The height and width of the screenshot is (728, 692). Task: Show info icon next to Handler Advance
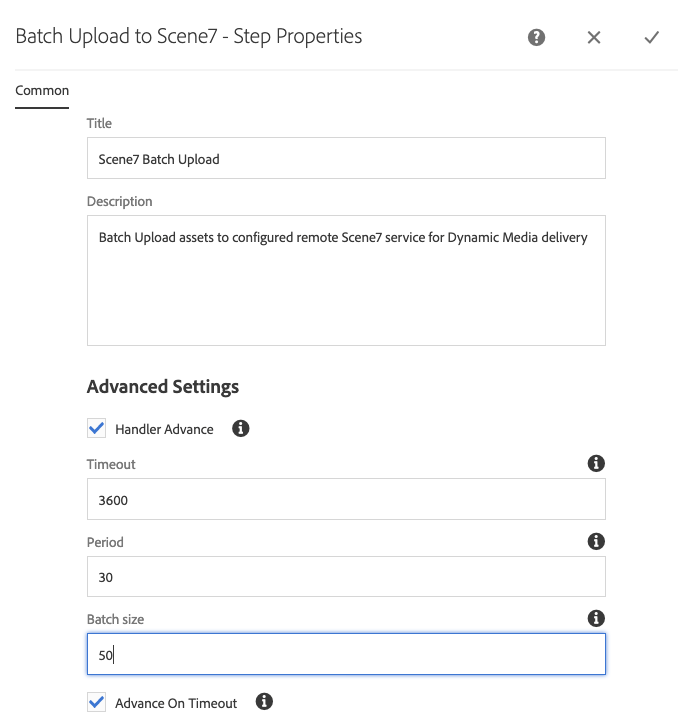241,429
